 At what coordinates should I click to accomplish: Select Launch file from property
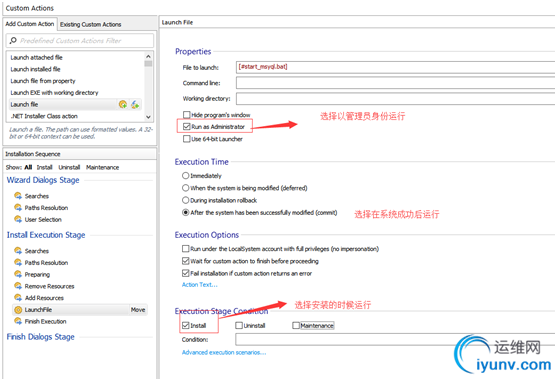click(43, 81)
